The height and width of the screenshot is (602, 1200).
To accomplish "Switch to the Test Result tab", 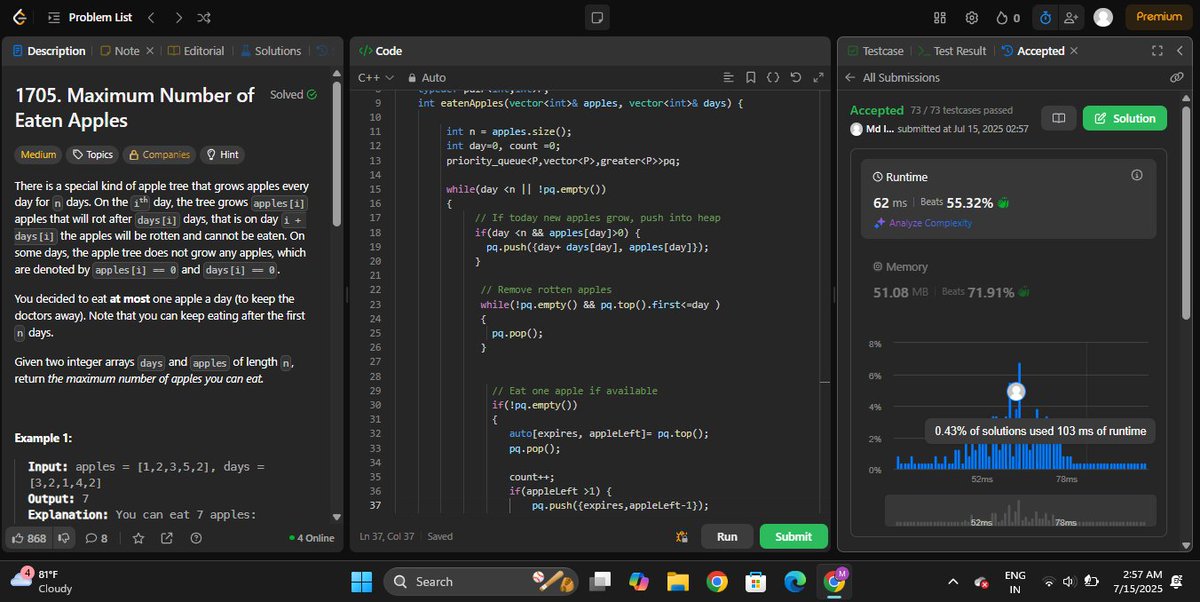I will (952, 51).
